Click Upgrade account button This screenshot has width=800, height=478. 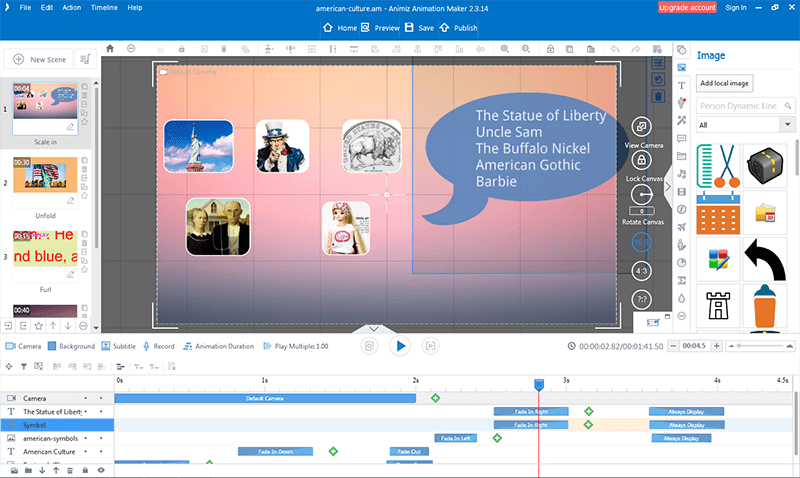click(687, 8)
